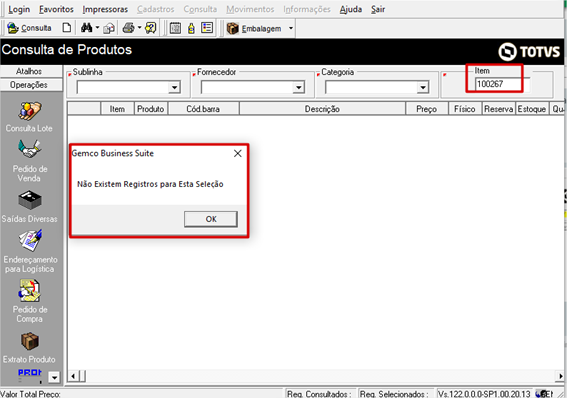Click the Estoque column header
The height and width of the screenshot is (398, 567).
(532, 109)
